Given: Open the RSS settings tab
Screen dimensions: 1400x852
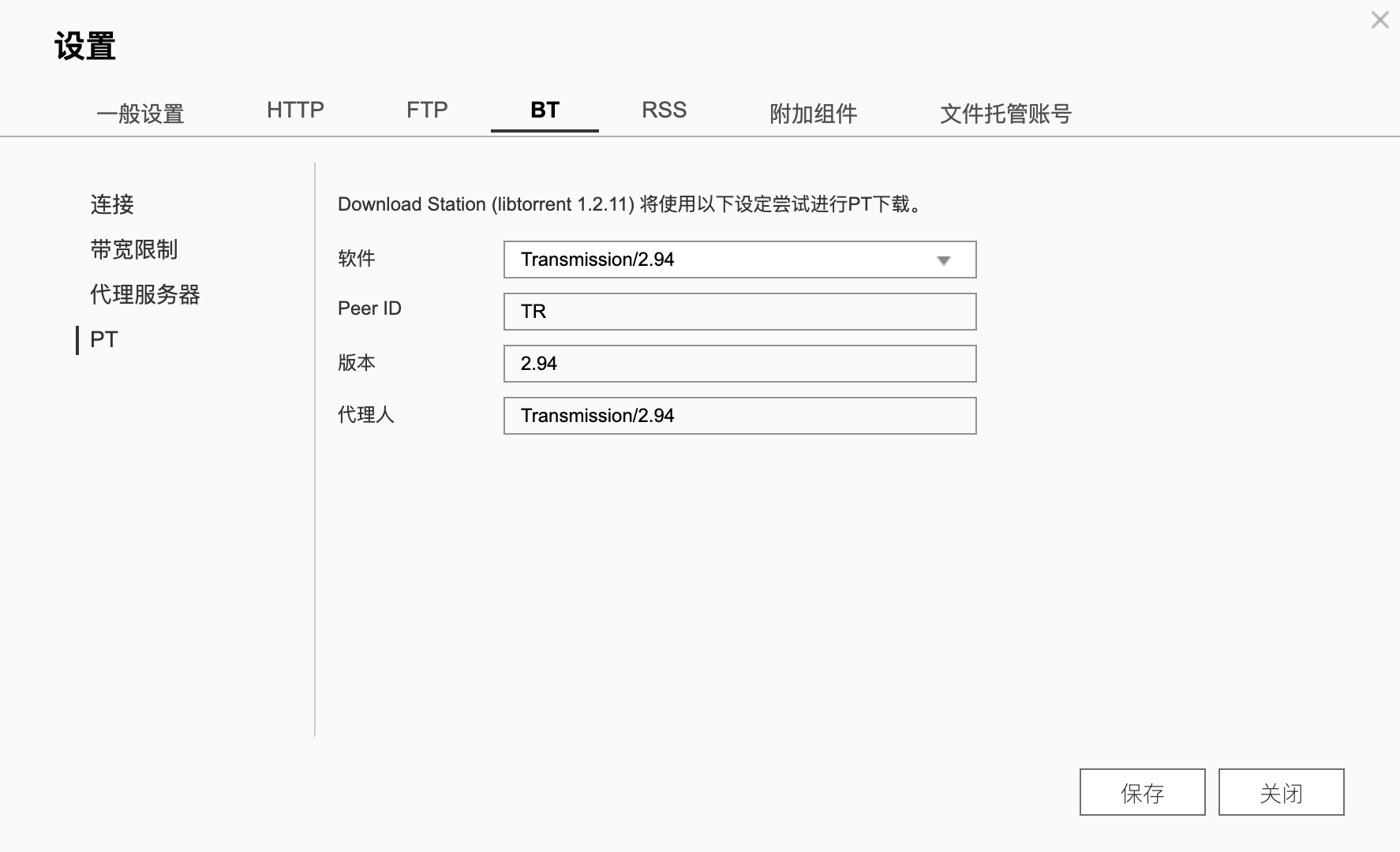Looking at the screenshot, I should pos(664,110).
